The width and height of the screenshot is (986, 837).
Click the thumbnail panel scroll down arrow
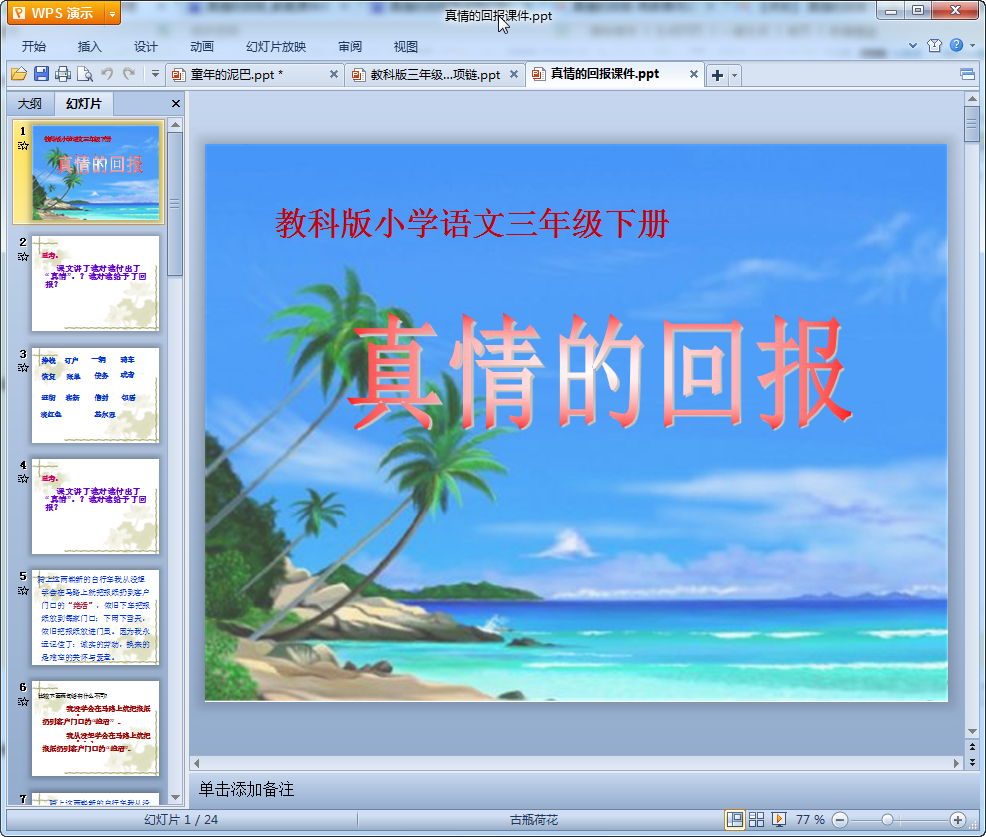click(175, 797)
